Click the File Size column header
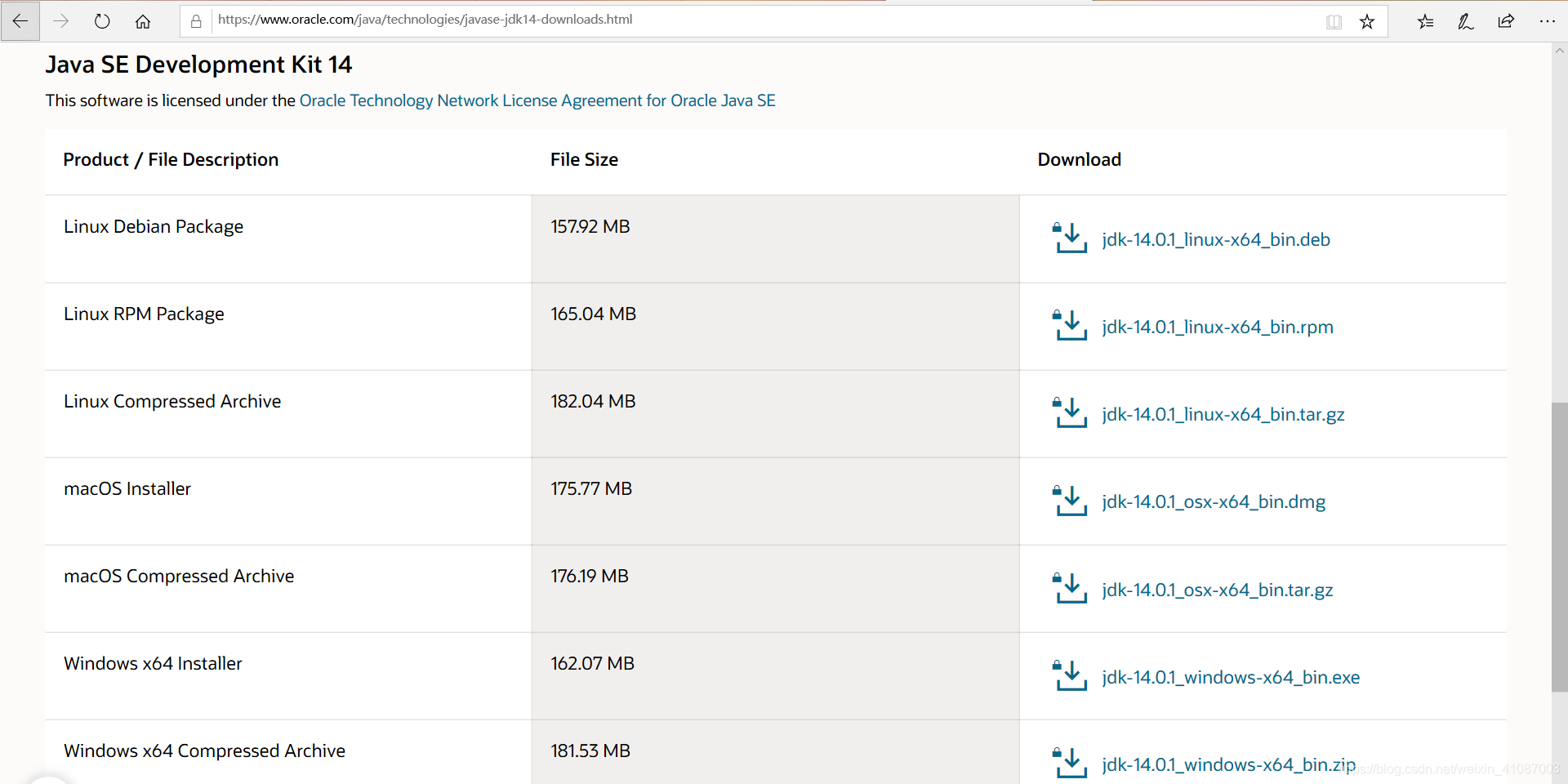 (584, 159)
